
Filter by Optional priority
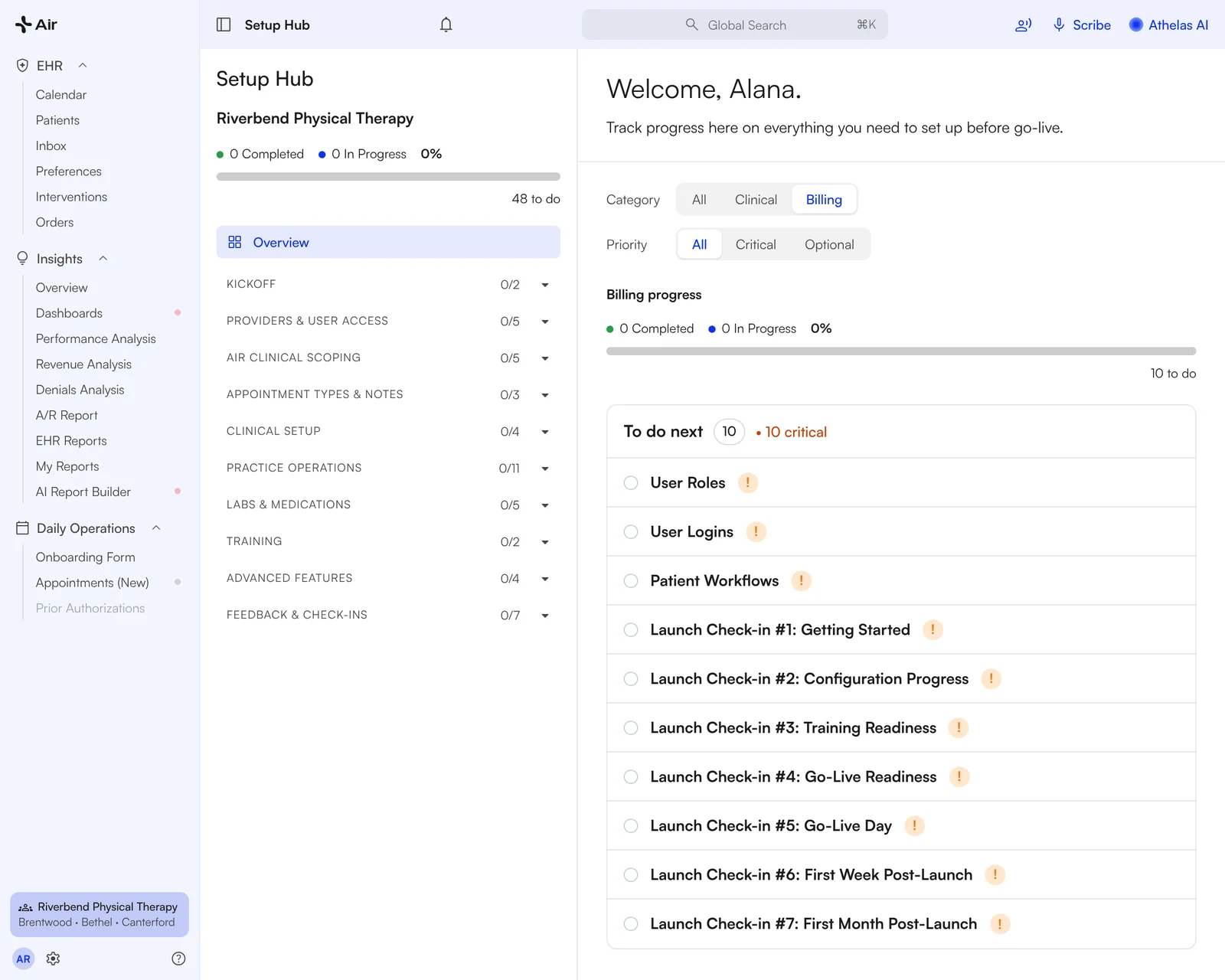(829, 245)
